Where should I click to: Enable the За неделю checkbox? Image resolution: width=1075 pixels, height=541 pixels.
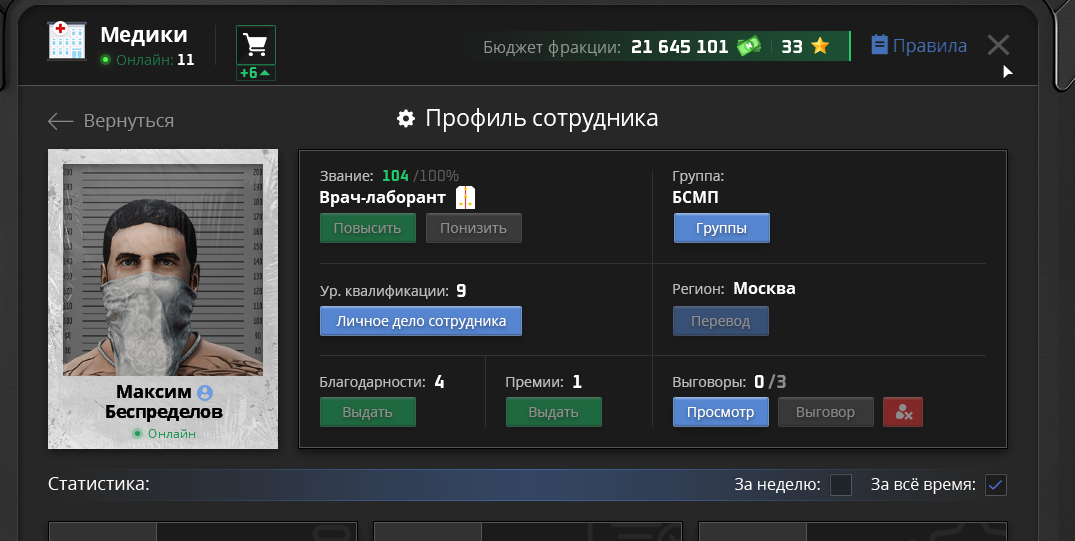click(x=841, y=485)
